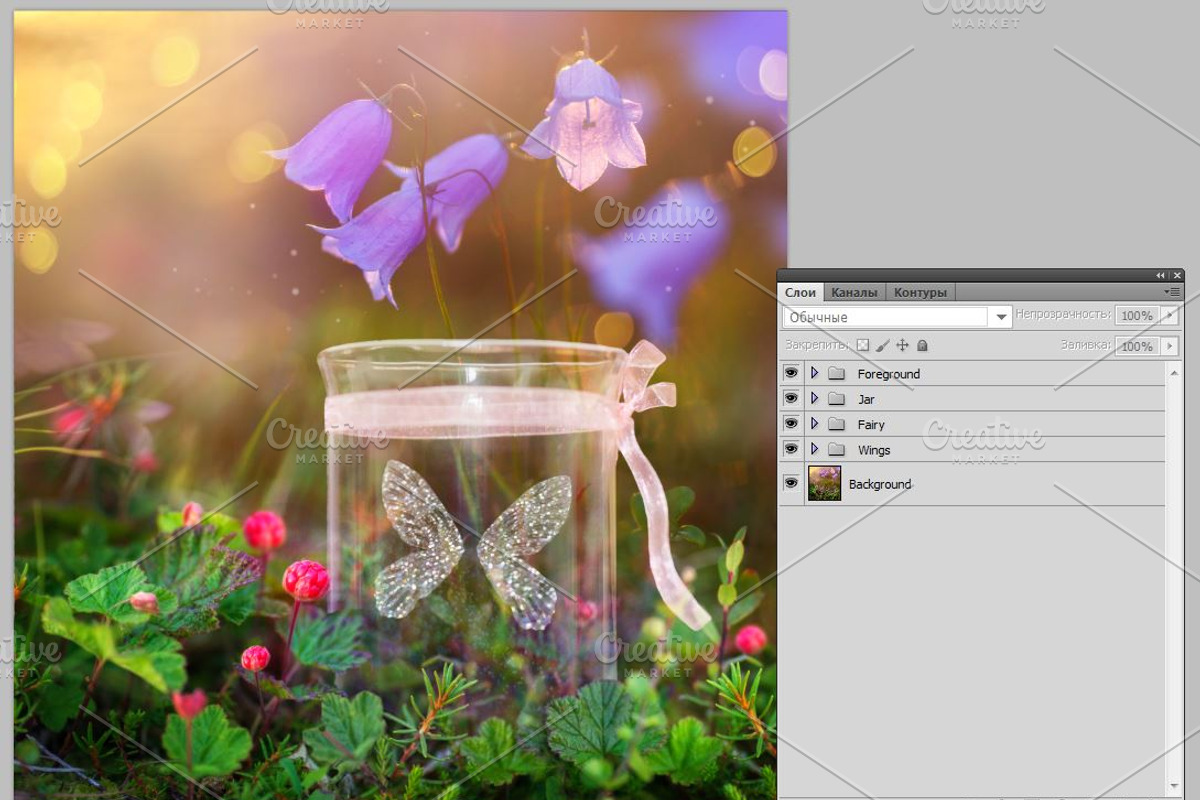Expand the Wings group triangle
The height and width of the screenshot is (800, 1200).
(x=814, y=449)
